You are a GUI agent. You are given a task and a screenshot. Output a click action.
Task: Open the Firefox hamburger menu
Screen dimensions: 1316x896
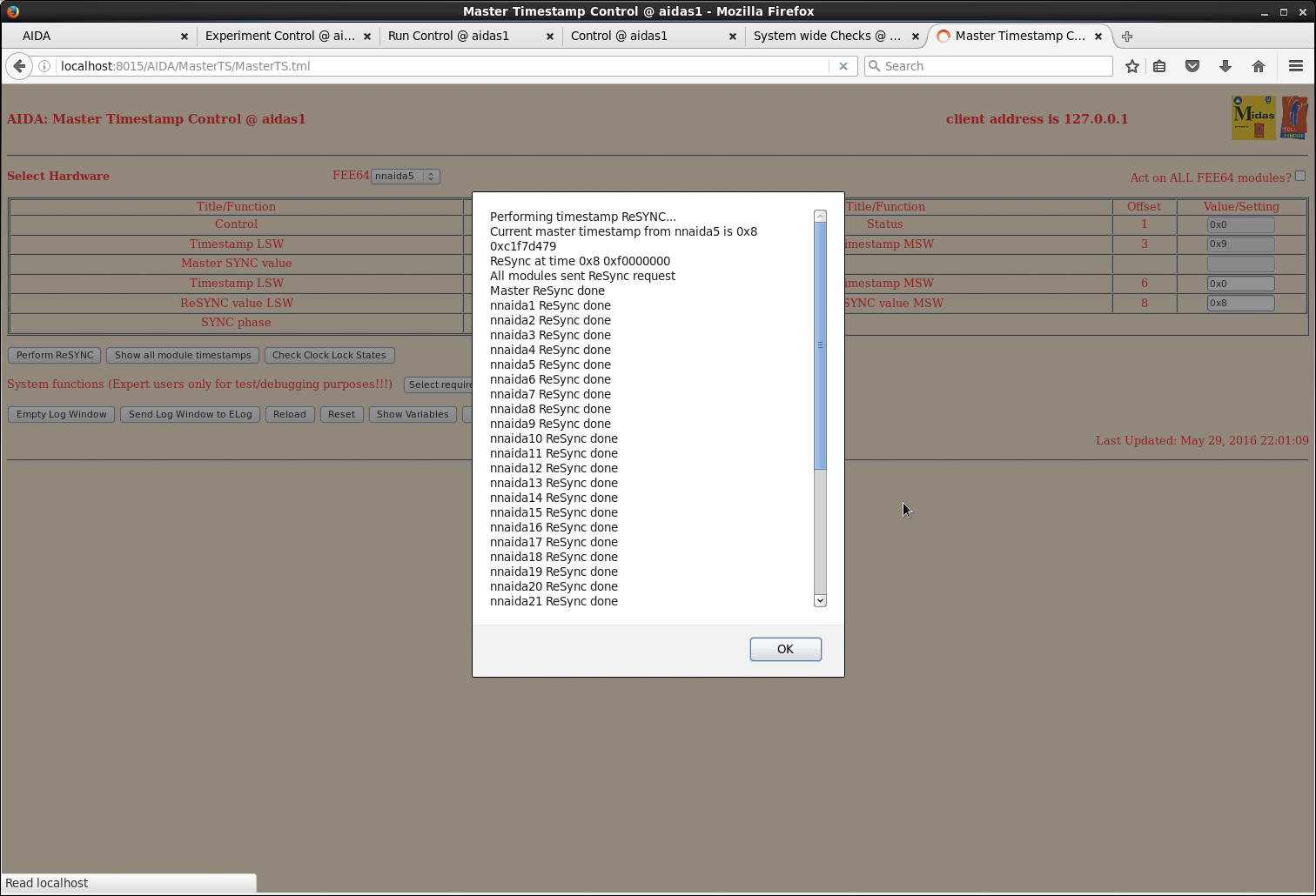coord(1296,66)
